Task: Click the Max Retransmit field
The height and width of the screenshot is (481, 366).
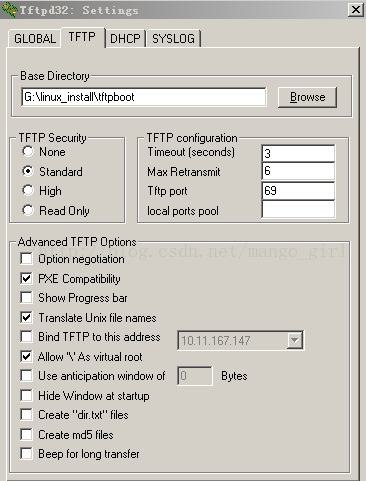Action: click(x=298, y=171)
